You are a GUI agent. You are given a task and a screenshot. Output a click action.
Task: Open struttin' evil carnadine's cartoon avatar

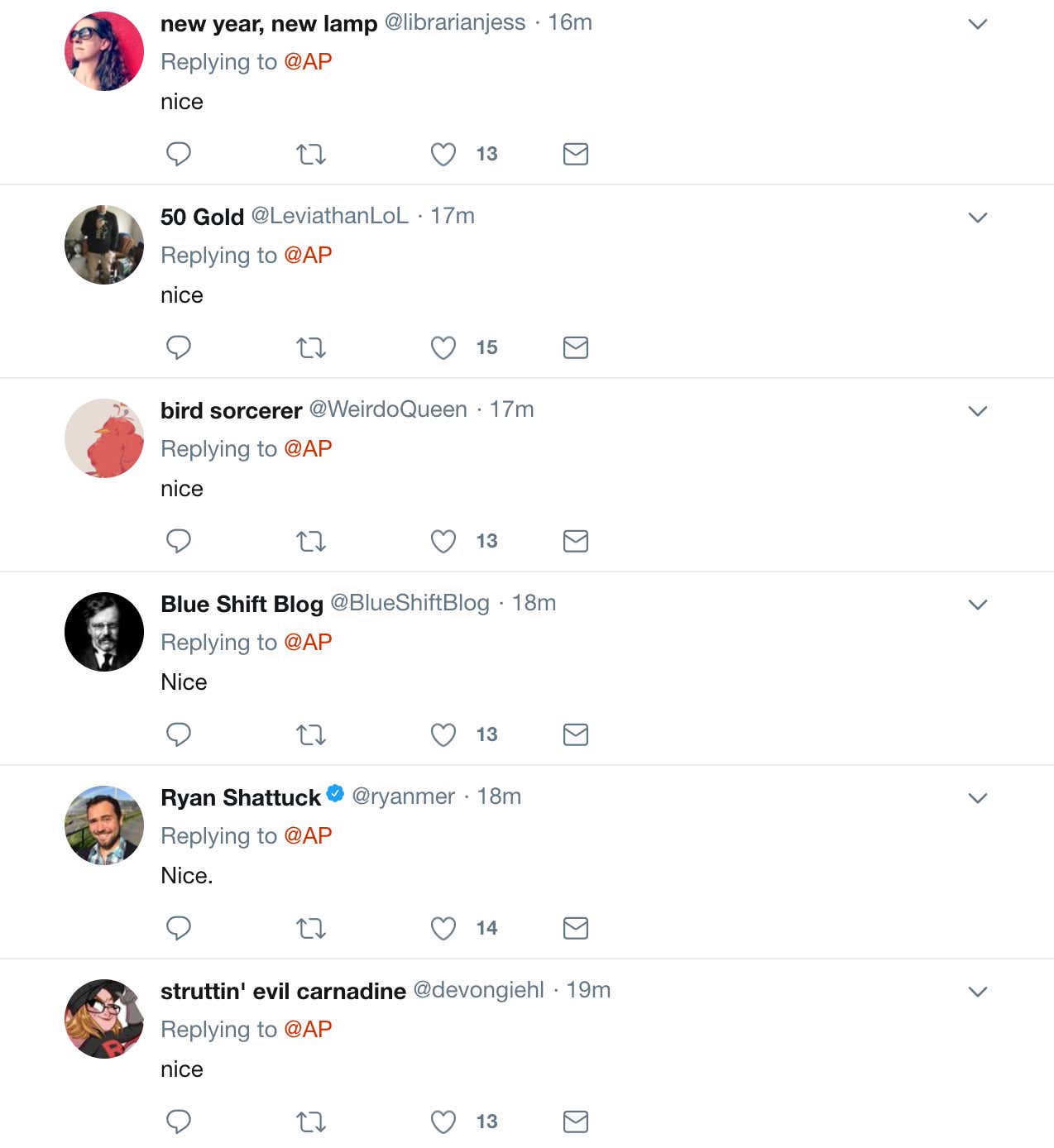pyautogui.click(x=104, y=1019)
